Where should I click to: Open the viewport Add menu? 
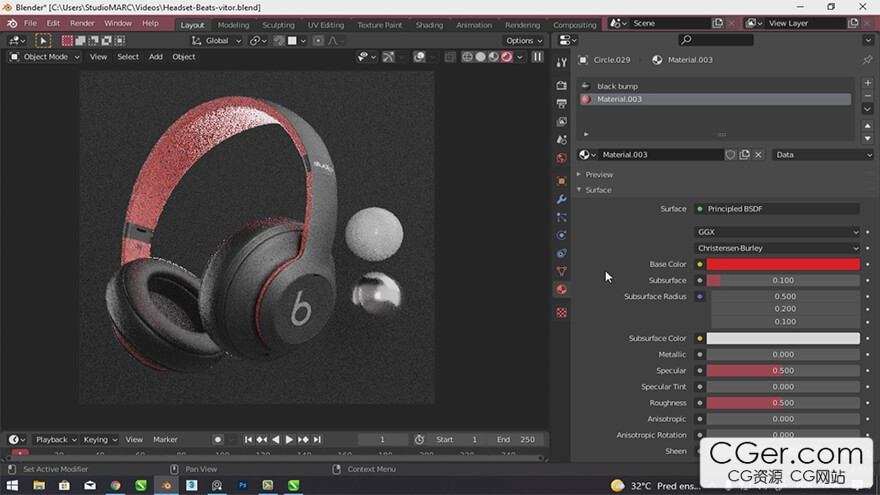pyautogui.click(x=155, y=57)
